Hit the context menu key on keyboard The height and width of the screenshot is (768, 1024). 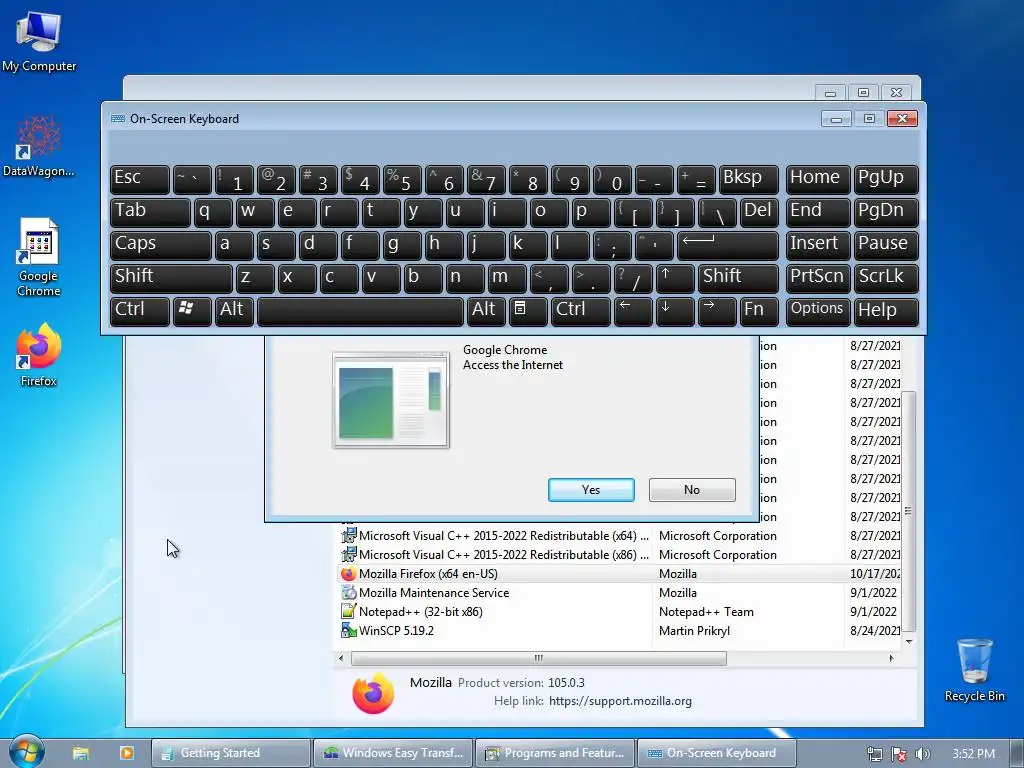pos(528,311)
